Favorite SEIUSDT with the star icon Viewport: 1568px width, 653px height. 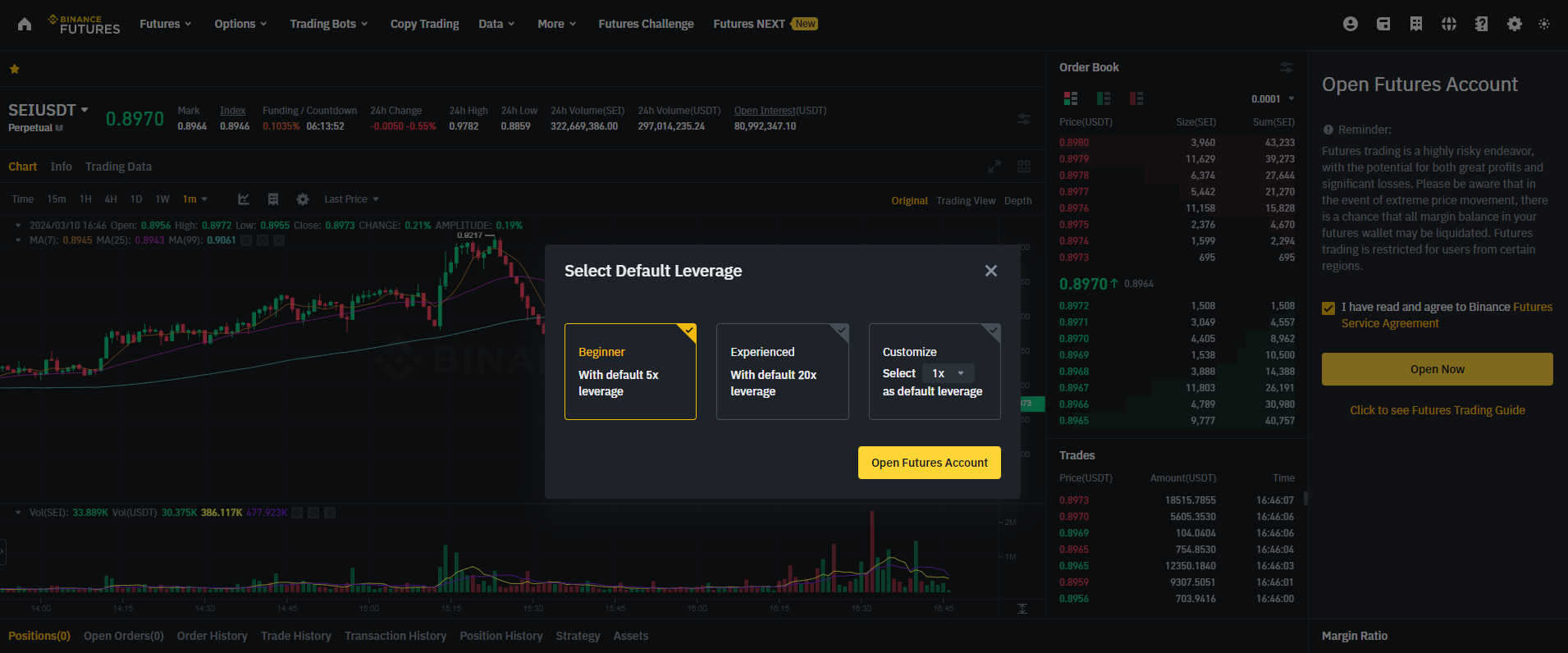[x=15, y=69]
